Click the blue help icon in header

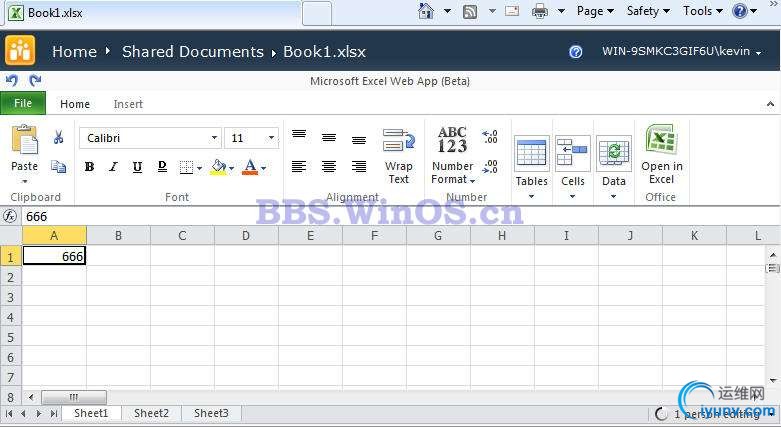click(575, 51)
